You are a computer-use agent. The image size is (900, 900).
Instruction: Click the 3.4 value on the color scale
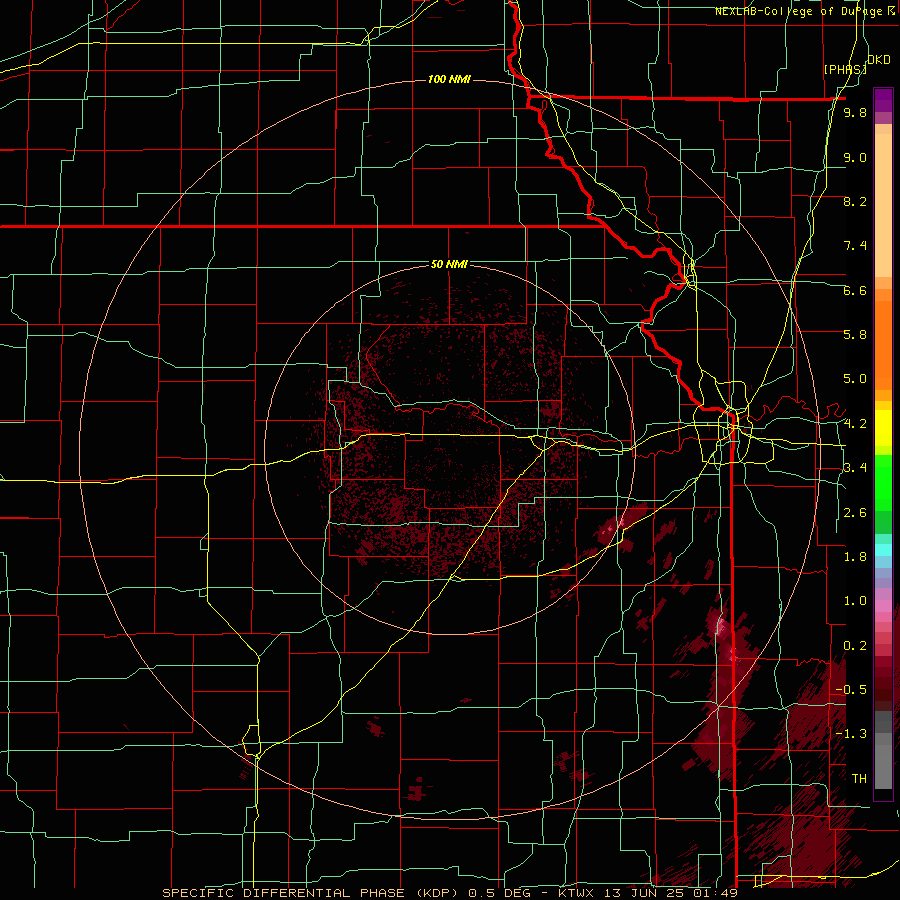click(x=855, y=468)
